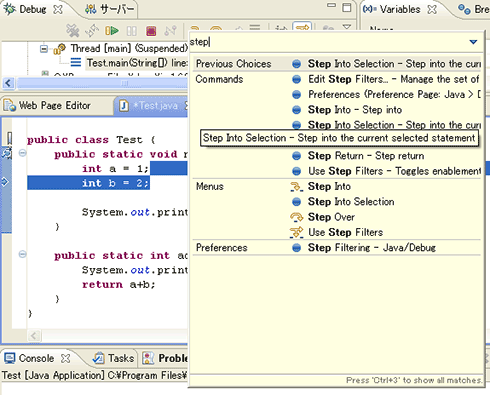Open the Web Page Editor tab
The height and width of the screenshot is (395, 490).
[x=47, y=106]
